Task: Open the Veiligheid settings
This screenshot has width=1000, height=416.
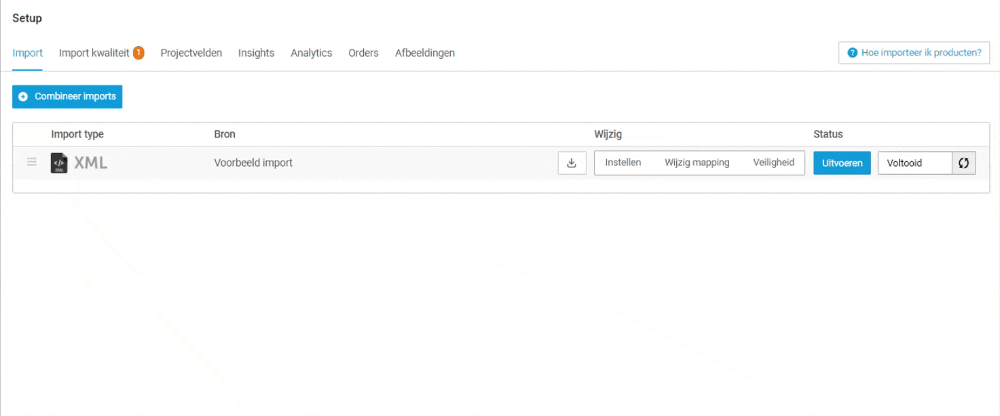Action: pos(774,163)
